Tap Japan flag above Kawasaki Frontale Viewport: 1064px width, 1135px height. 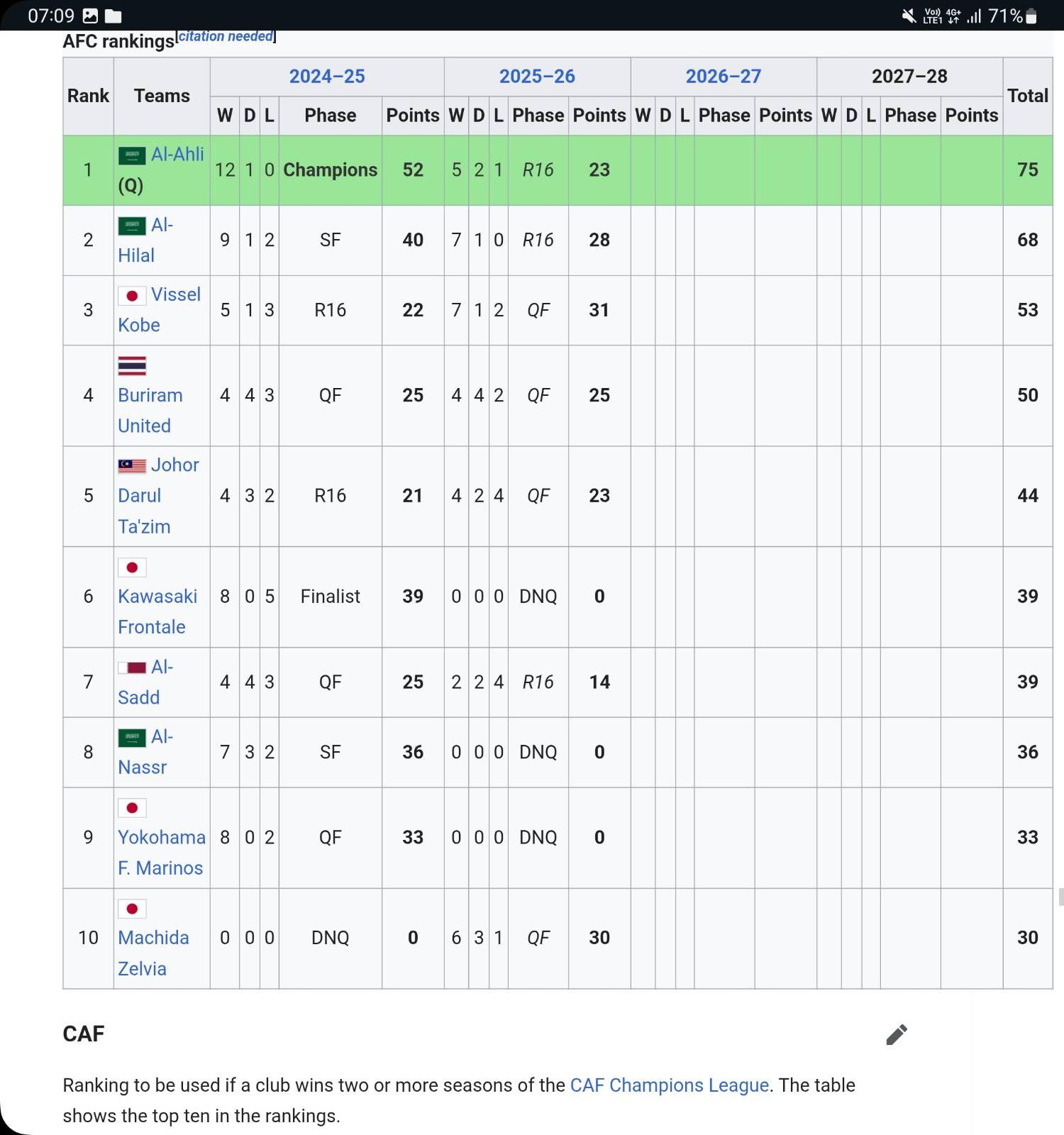tap(132, 567)
